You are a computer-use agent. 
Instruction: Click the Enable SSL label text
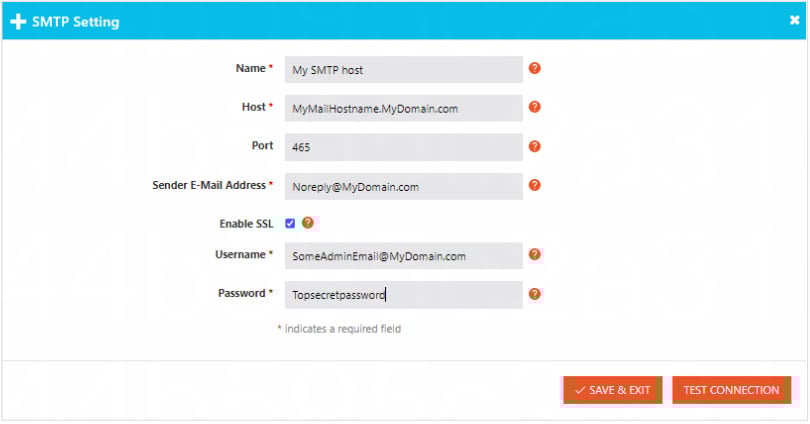click(246, 224)
